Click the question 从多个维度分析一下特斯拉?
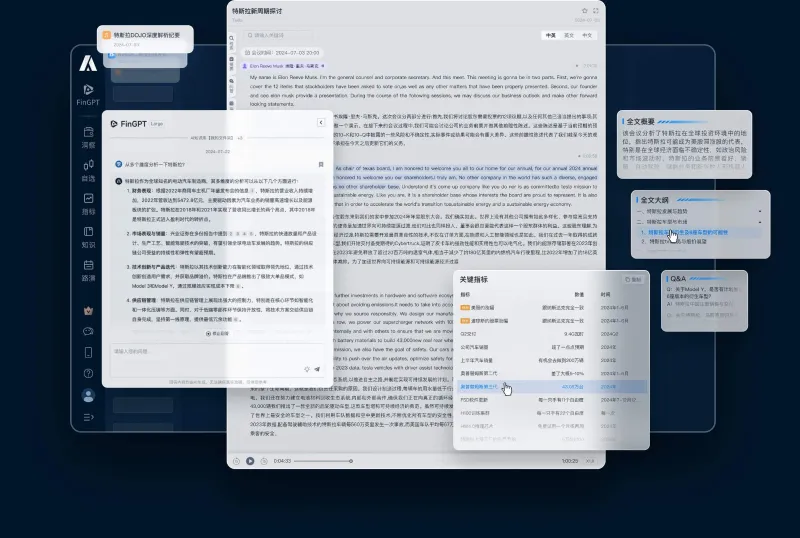Screen dimensions: 800x538 155,164
